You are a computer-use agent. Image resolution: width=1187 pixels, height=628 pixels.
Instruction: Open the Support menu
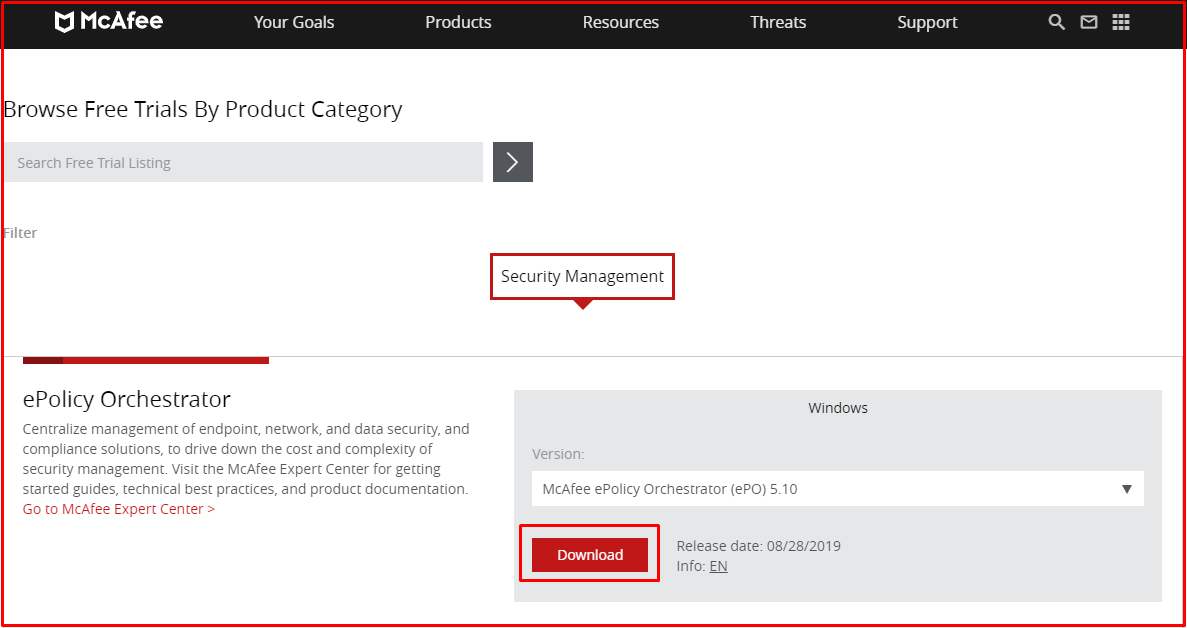pos(927,23)
